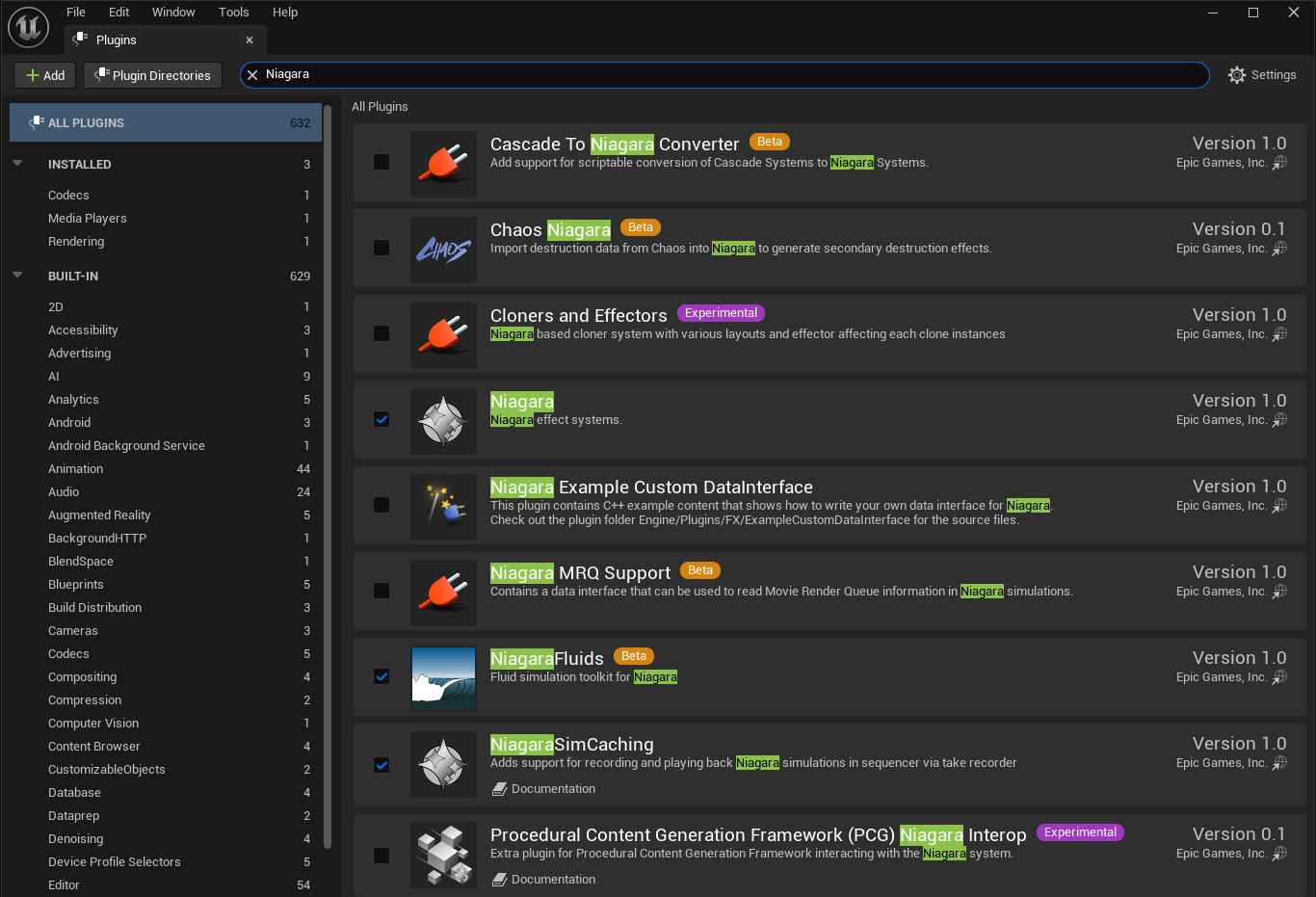This screenshot has width=1316, height=897.
Task: Open PCG Niagara Interop Documentation link
Action: [x=544, y=880]
